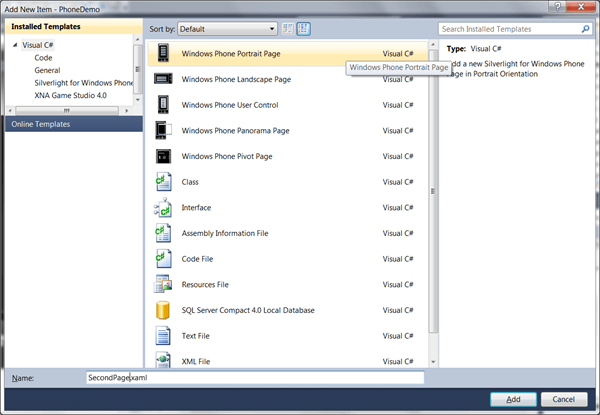This screenshot has width=600, height=415.
Task: Click category tree scroll right arrow
Action: (x=127, y=111)
